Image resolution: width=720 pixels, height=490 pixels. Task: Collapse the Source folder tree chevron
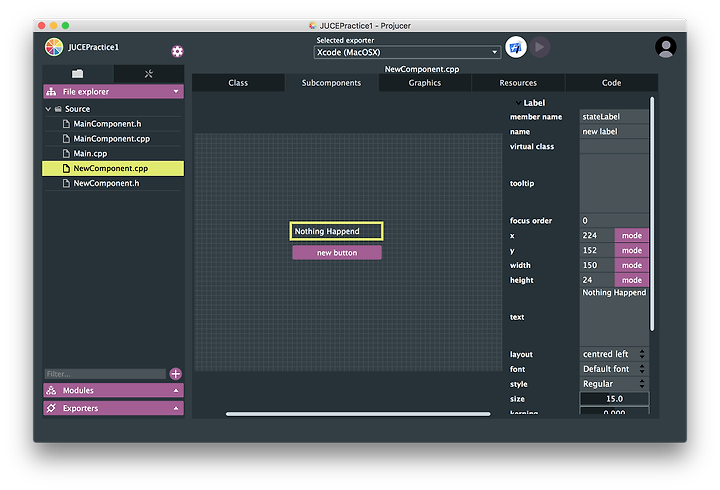pyautogui.click(x=48, y=109)
